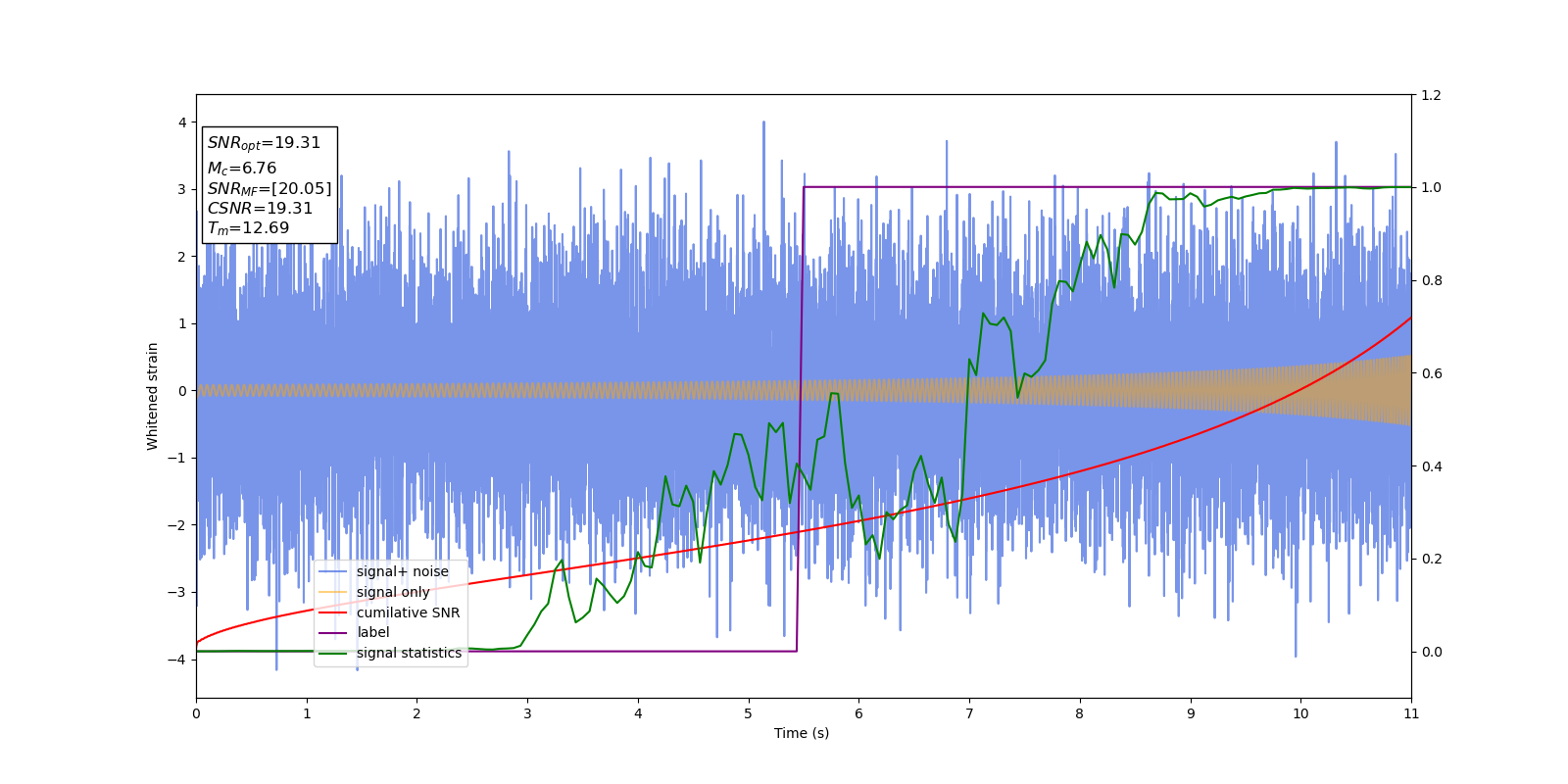Click the 'Whitened strain' y-axis label
Viewport: 1568px width, 784px height.
pyautogui.click(x=153, y=396)
